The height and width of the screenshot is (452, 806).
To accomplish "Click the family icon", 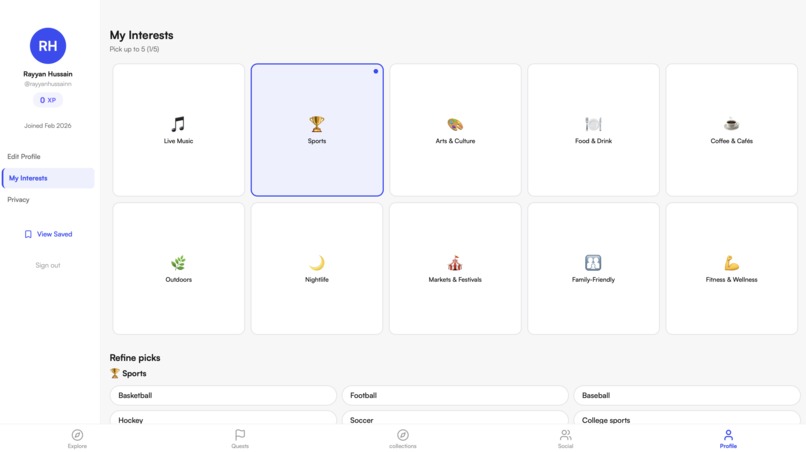I will click(593, 263).
